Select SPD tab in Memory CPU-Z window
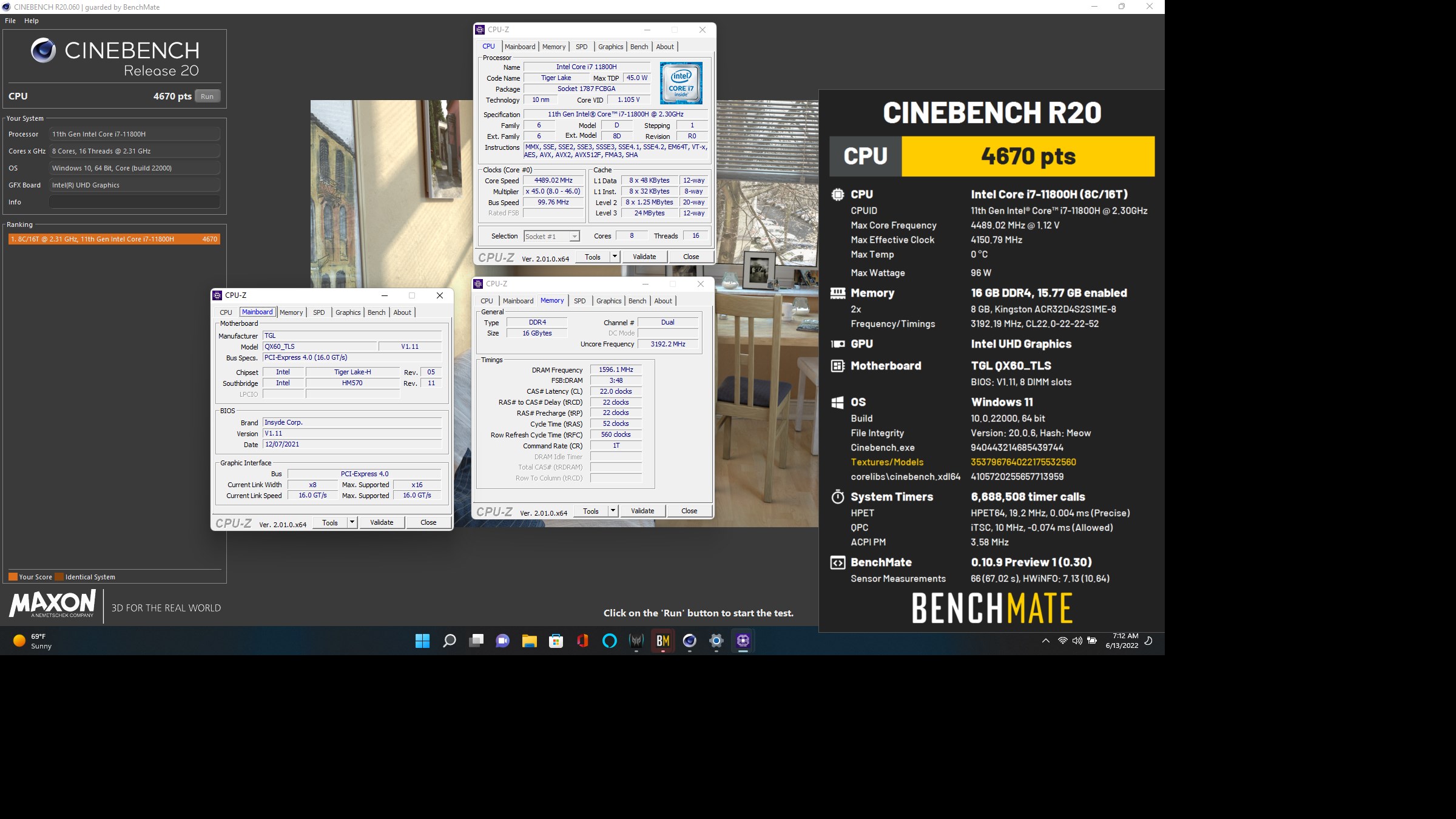 click(x=579, y=301)
